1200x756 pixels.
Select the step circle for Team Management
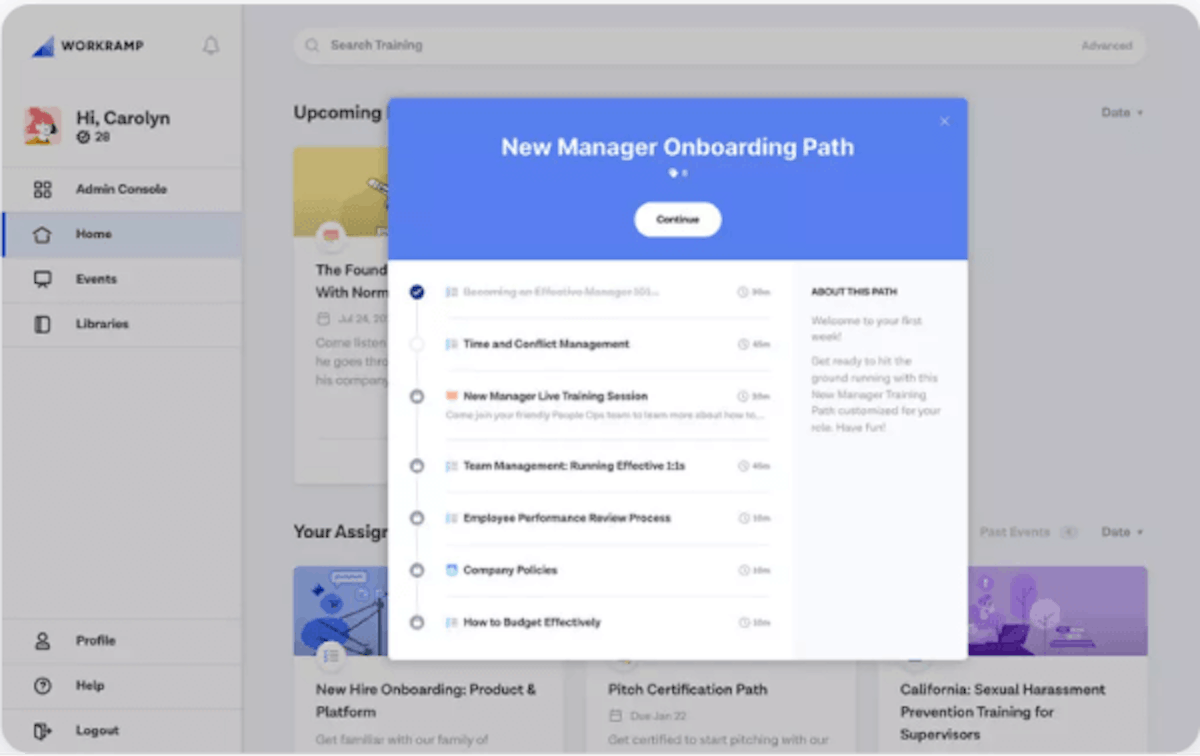tap(417, 466)
